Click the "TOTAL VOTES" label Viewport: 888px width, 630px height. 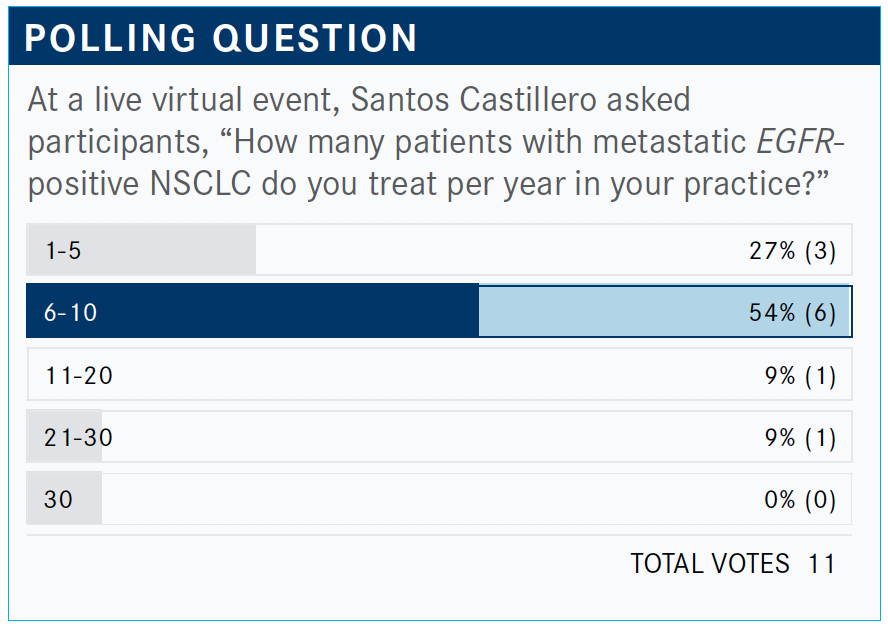(x=709, y=563)
